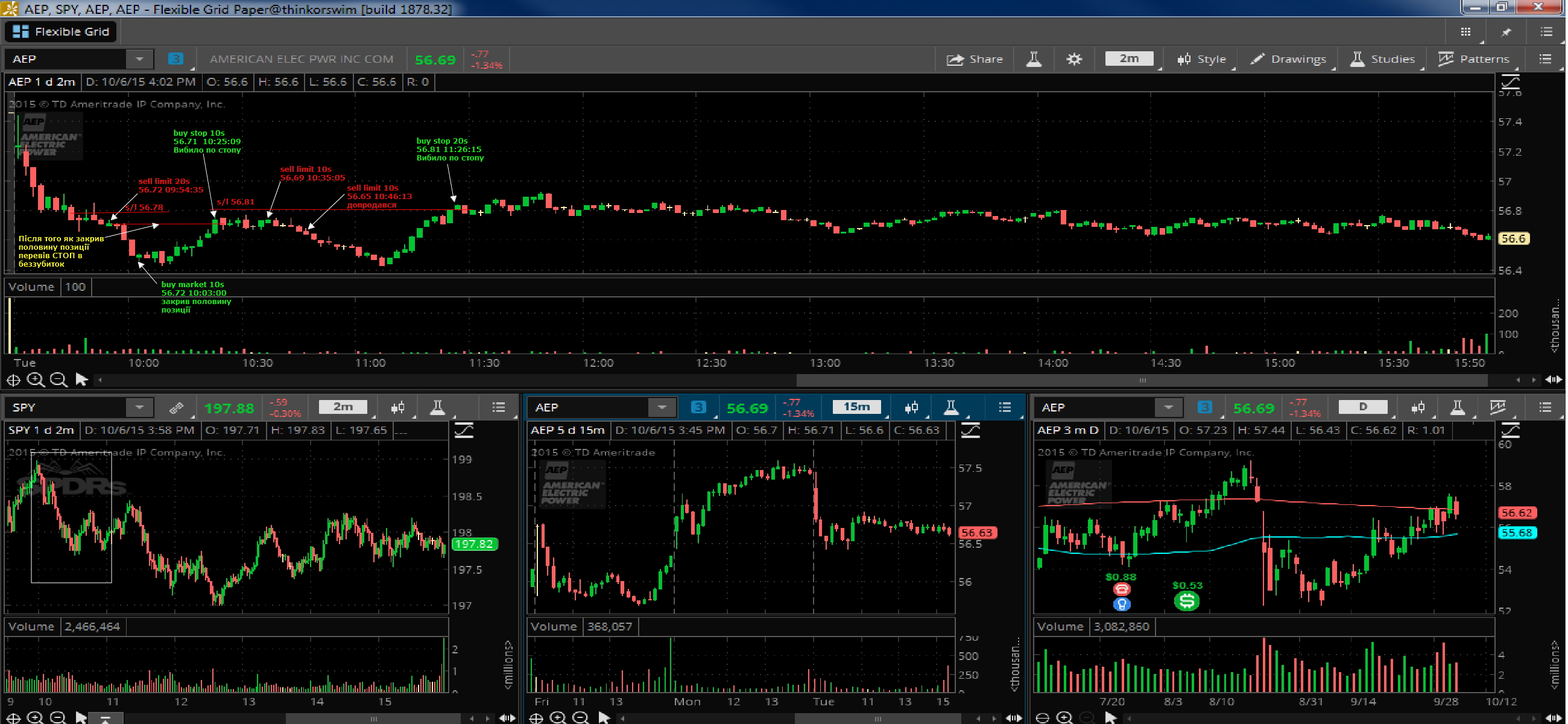Change AEP chart 15m timeframe button

pyautogui.click(x=856, y=407)
